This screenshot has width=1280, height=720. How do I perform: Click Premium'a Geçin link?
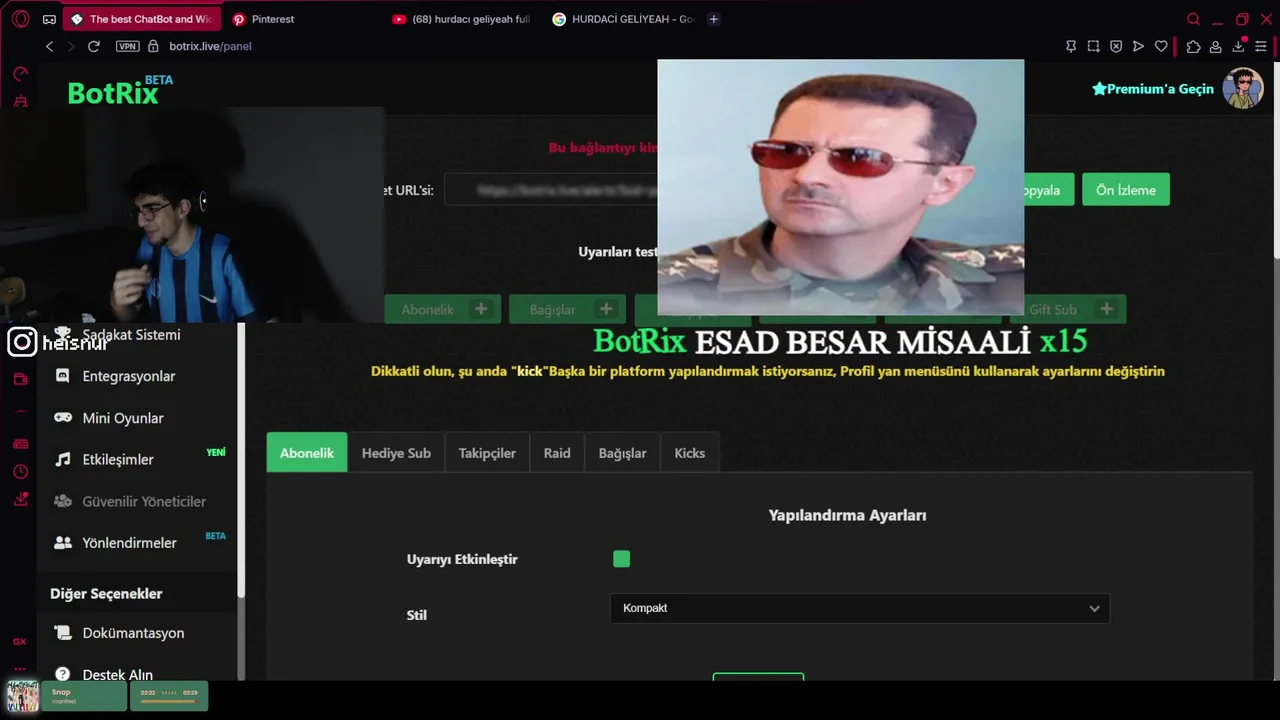coord(1153,89)
